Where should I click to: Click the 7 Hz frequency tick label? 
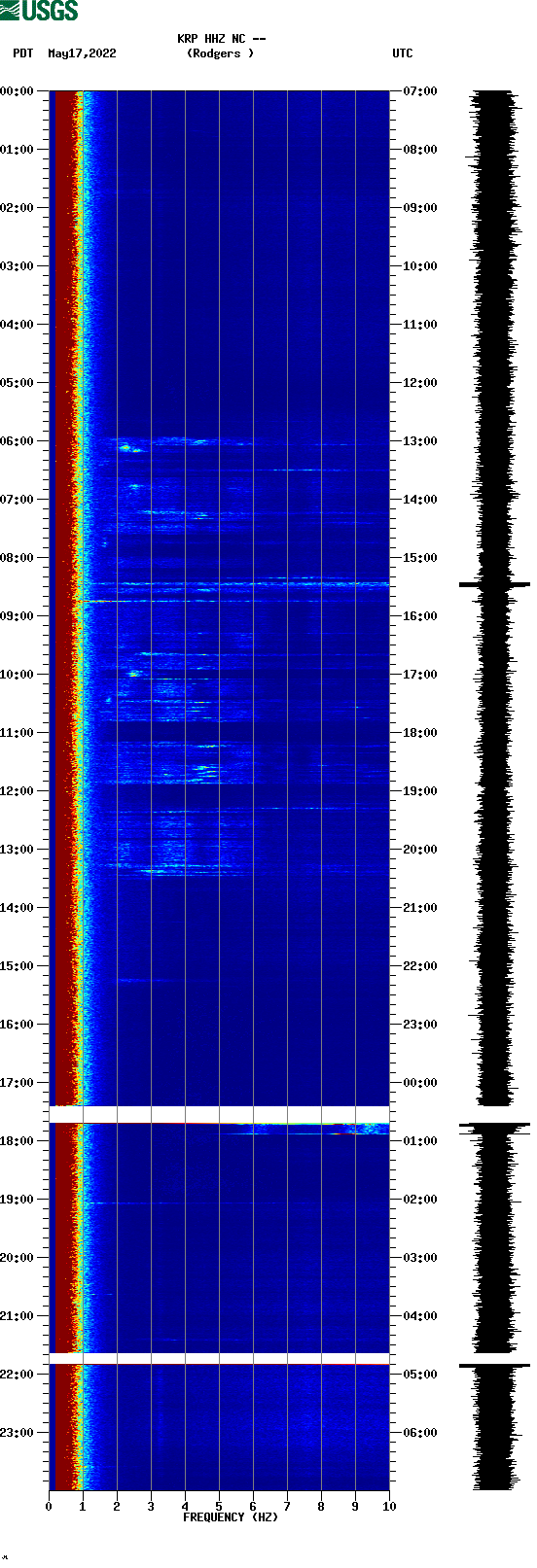coord(287,1507)
